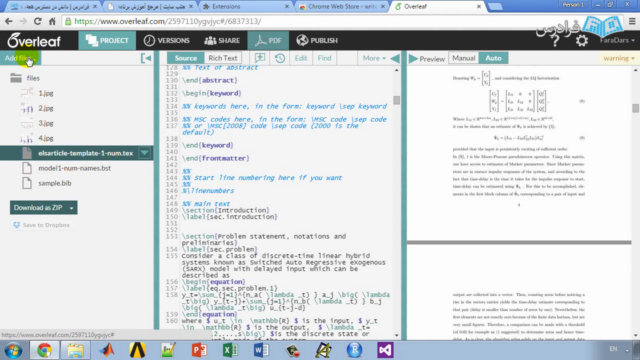This screenshot has height=360, width=640.
Task: Set preview compile to Auto
Action: [493, 58]
